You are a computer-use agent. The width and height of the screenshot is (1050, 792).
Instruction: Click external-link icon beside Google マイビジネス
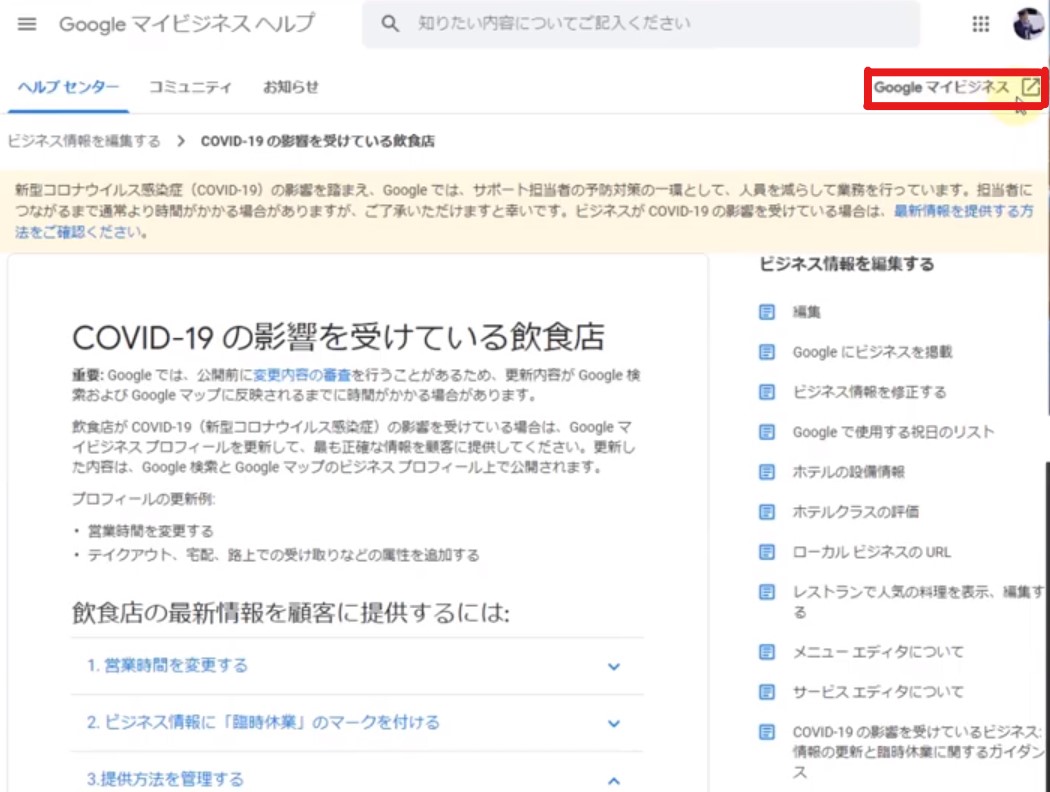click(1031, 87)
